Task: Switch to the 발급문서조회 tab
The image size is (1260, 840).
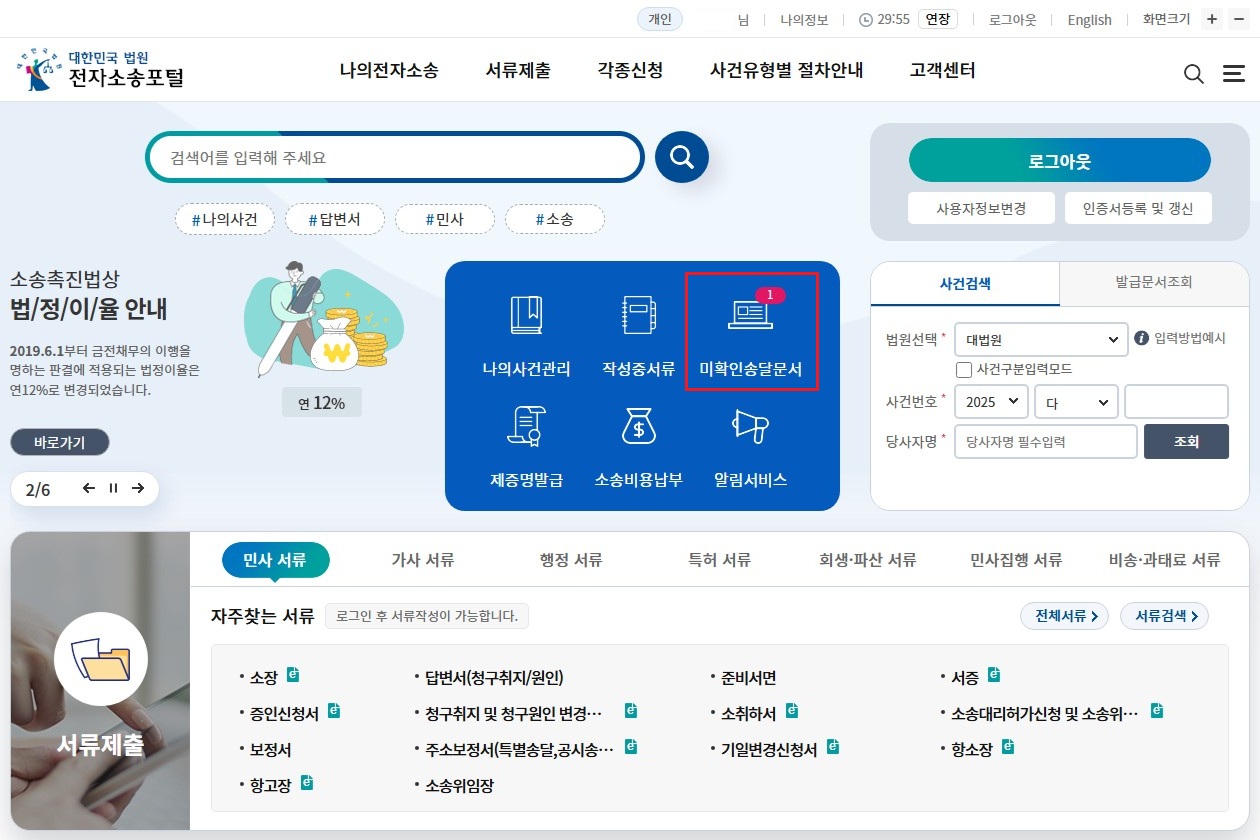Action: point(1153,284)
